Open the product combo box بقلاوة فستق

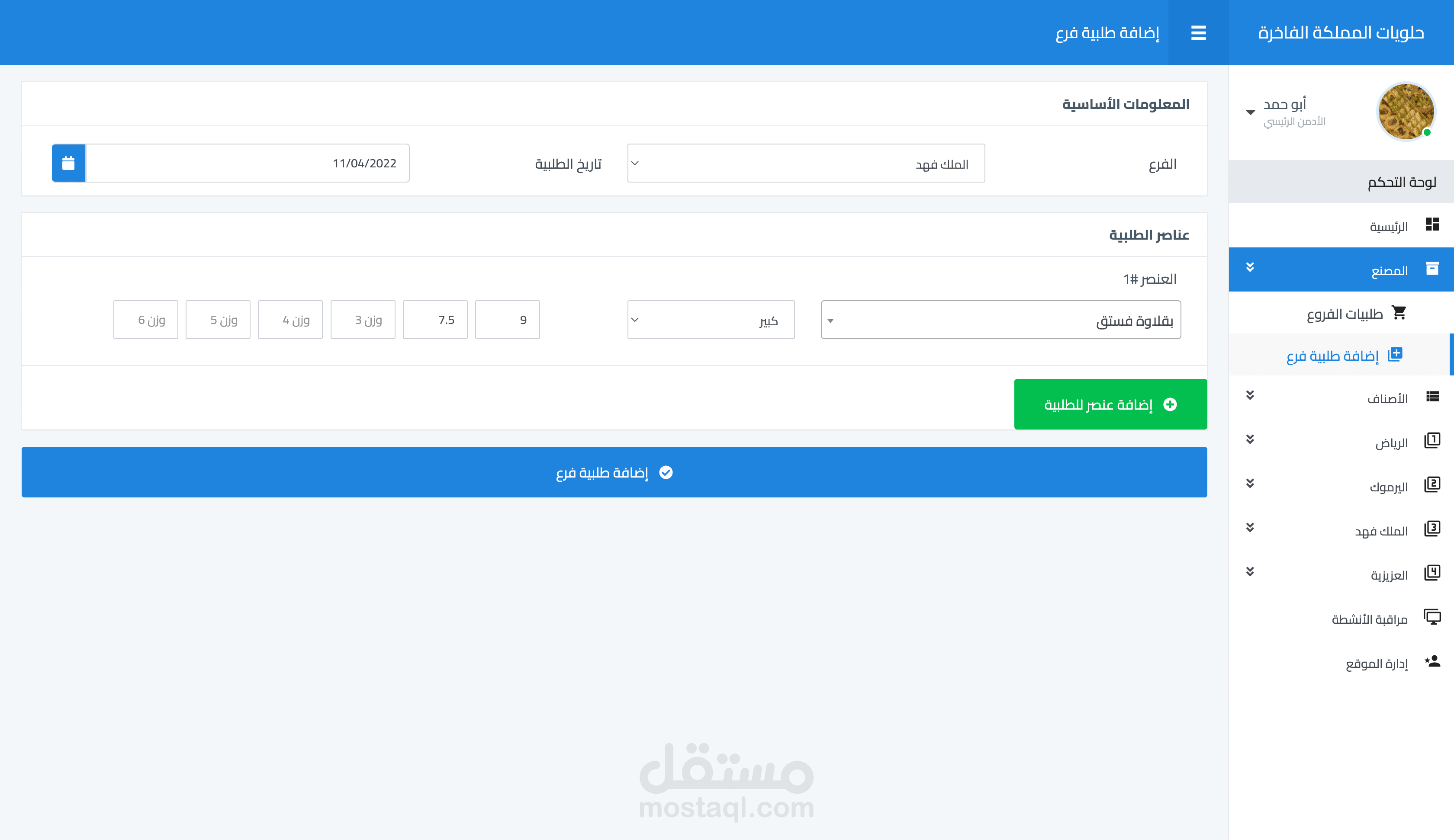coord(1000,320)
